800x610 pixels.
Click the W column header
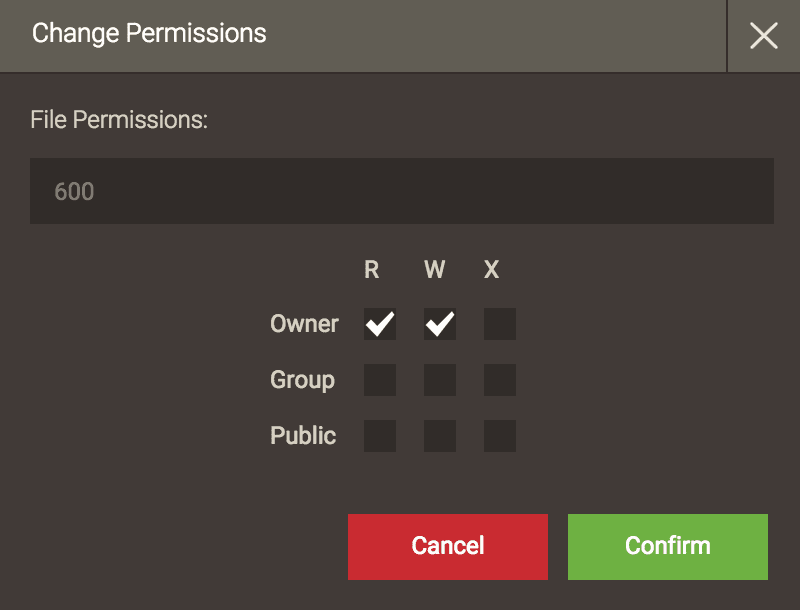(431, 268)
